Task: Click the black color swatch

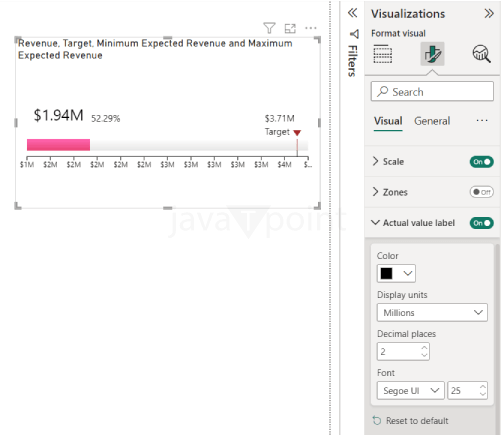Action: coord(387,273)
